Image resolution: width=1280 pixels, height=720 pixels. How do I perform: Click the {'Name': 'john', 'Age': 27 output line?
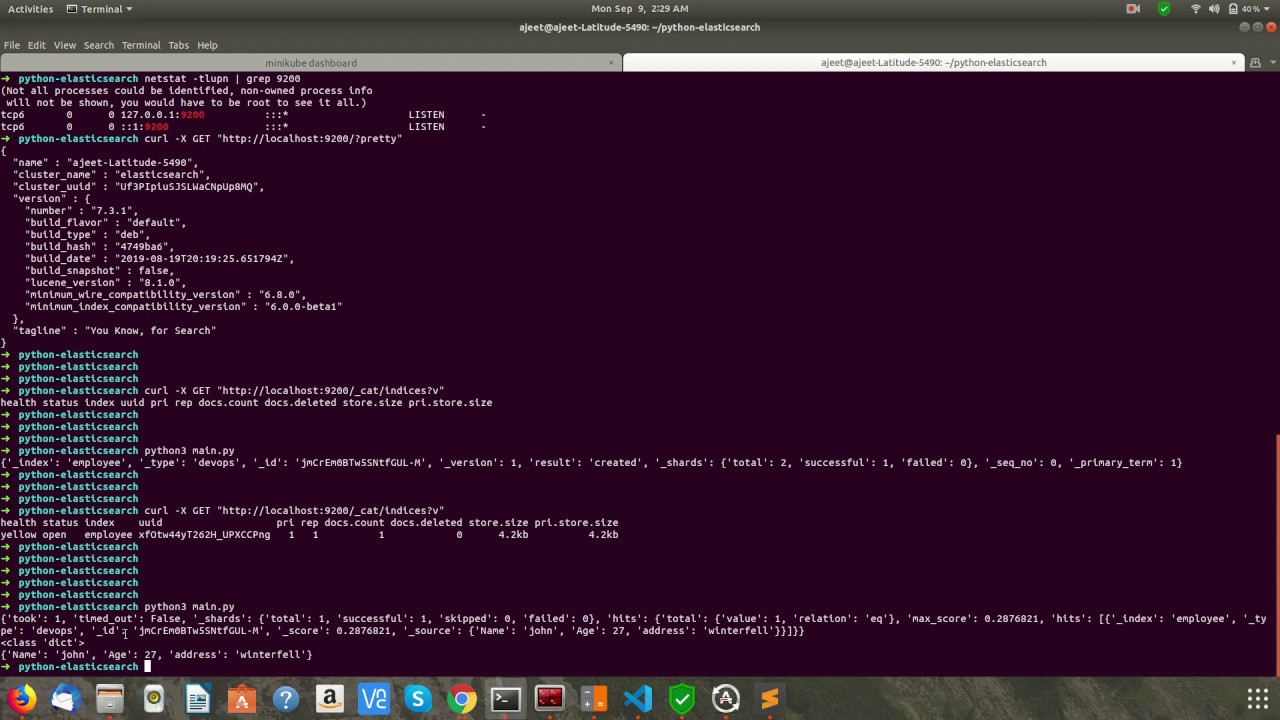[x=156, y=654]
